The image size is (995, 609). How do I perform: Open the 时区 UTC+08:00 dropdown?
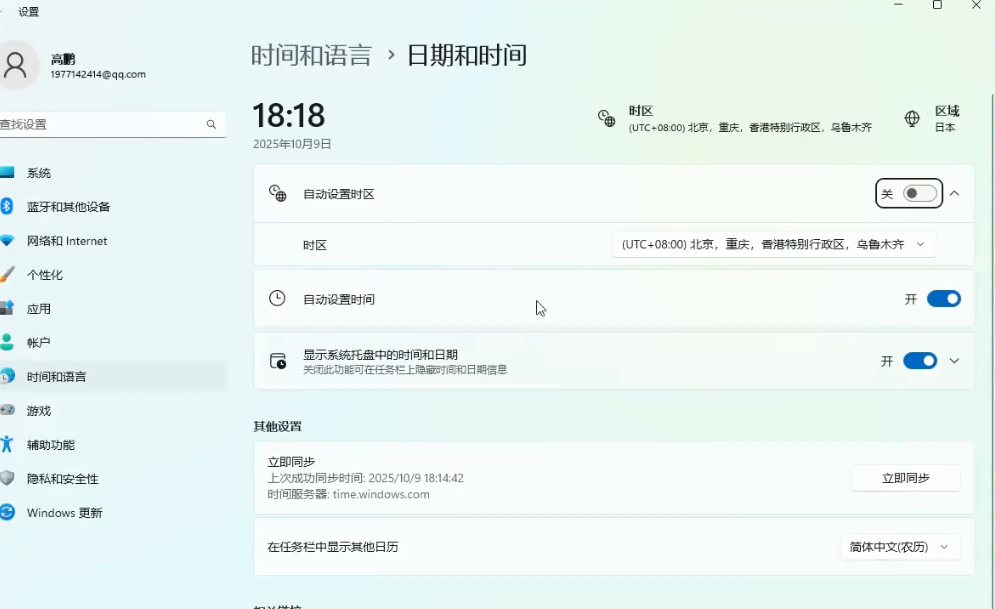[773, 245]
